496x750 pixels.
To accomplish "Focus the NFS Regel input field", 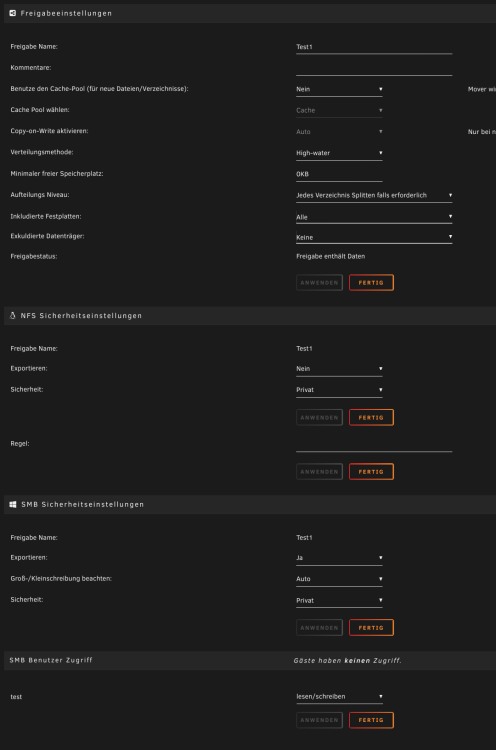I will click(374, 445).
